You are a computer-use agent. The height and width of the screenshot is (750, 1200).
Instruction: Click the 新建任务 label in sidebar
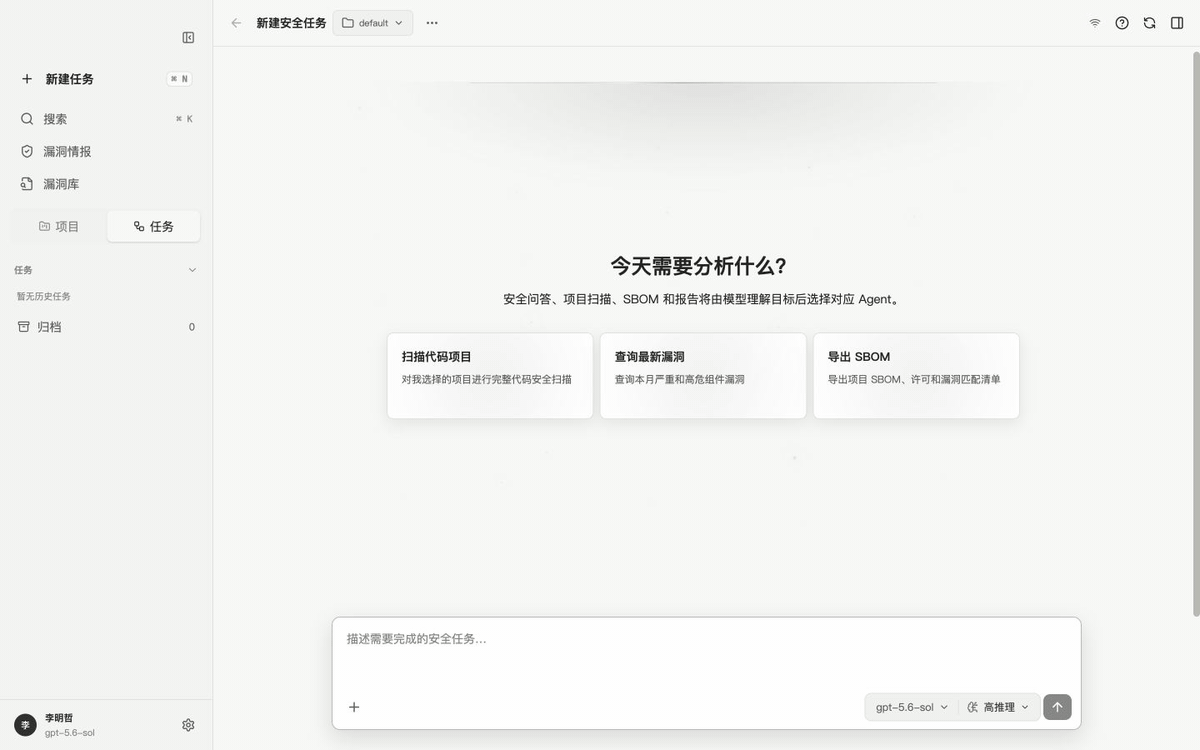69,79
